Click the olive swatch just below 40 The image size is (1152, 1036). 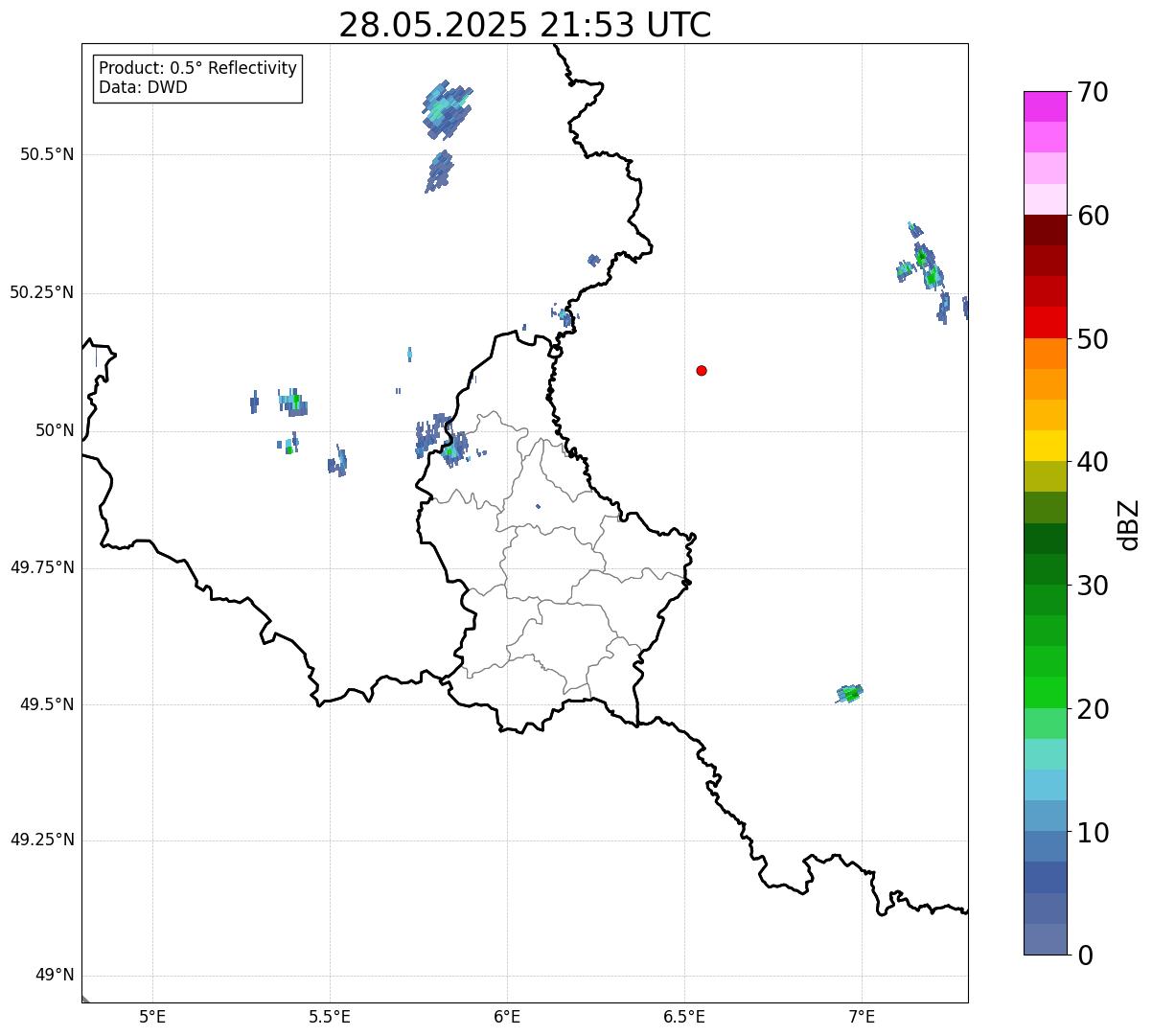point(1045,476)
